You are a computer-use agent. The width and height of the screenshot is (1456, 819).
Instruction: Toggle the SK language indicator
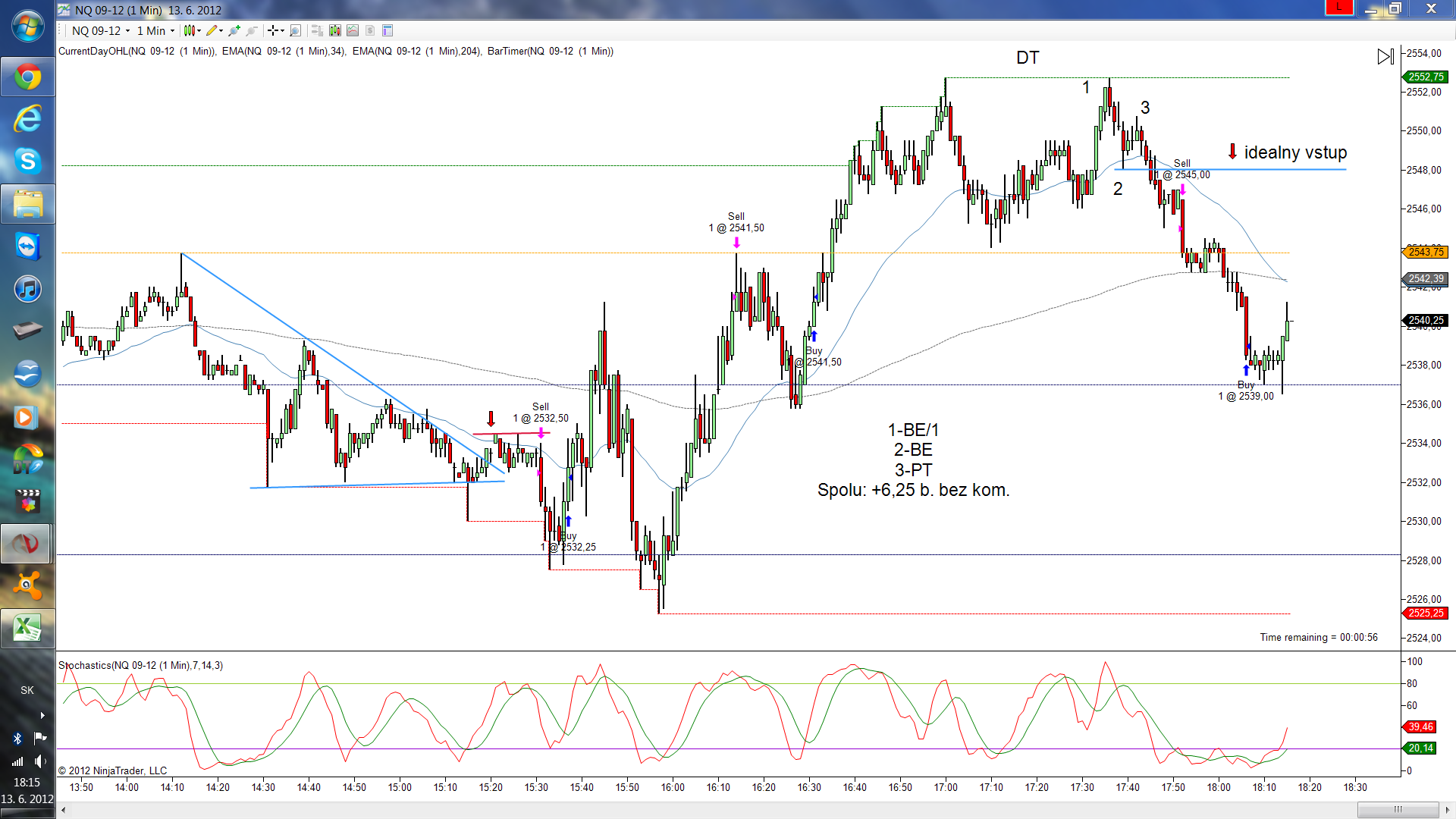coord(27,690)
